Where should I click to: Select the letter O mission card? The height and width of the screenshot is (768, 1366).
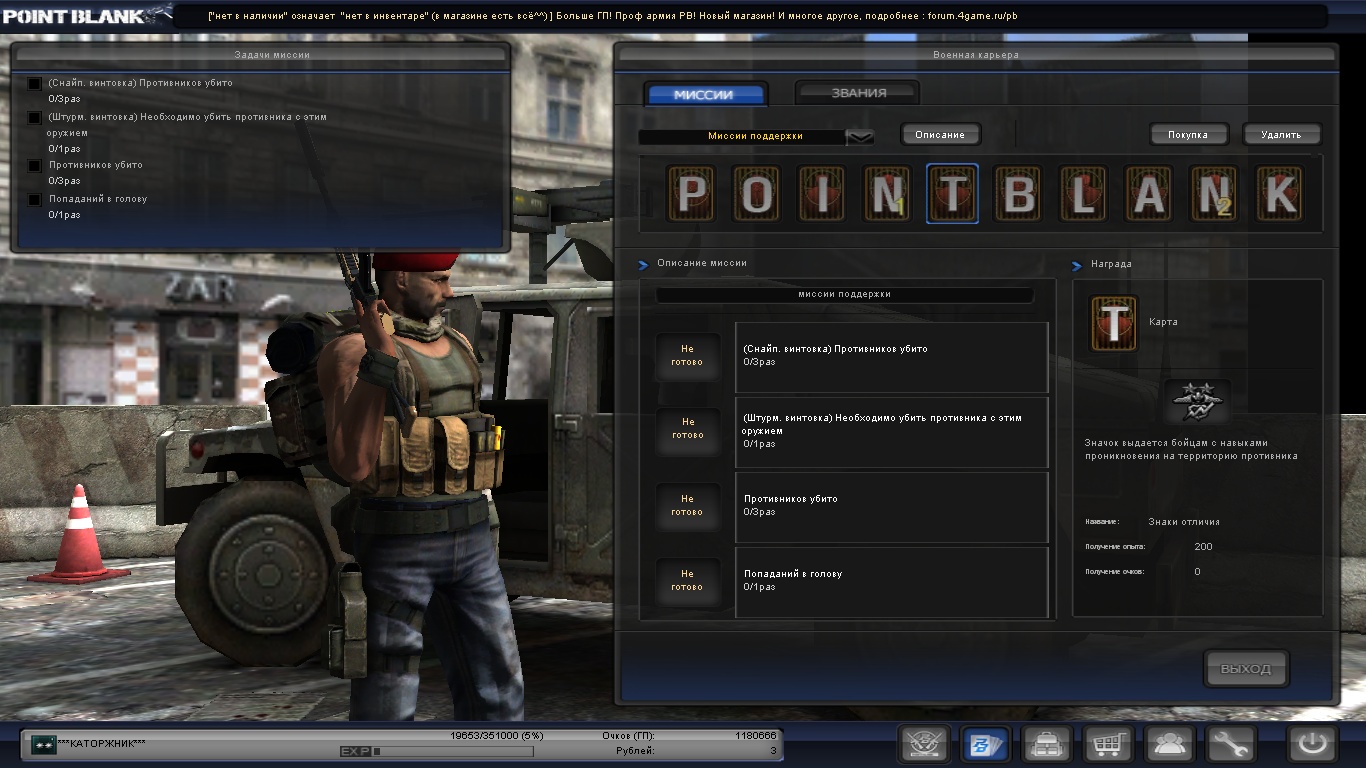756,194
